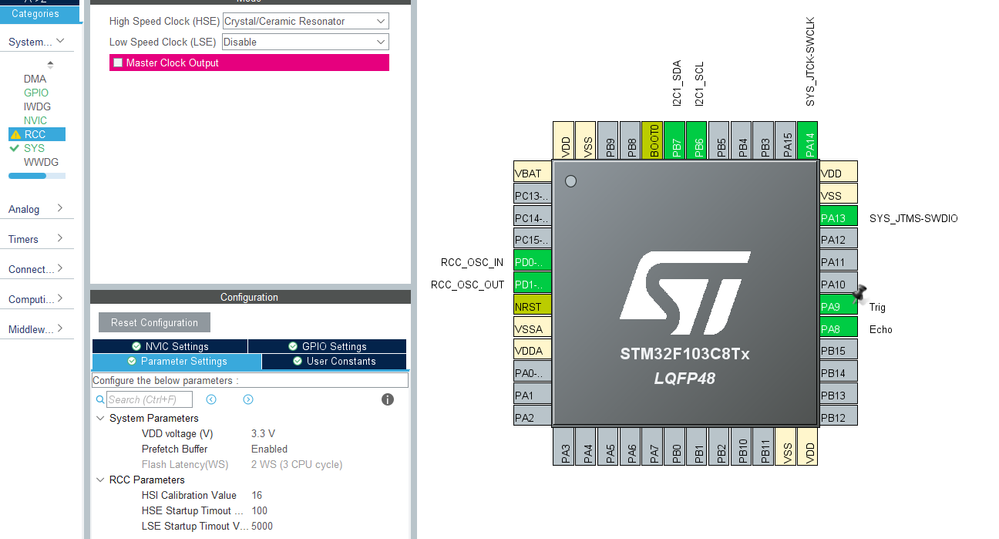Viewport: 999px width, 539px height.
Task: Click the PA8 pin labeled Echo
Action: [838, 329]
